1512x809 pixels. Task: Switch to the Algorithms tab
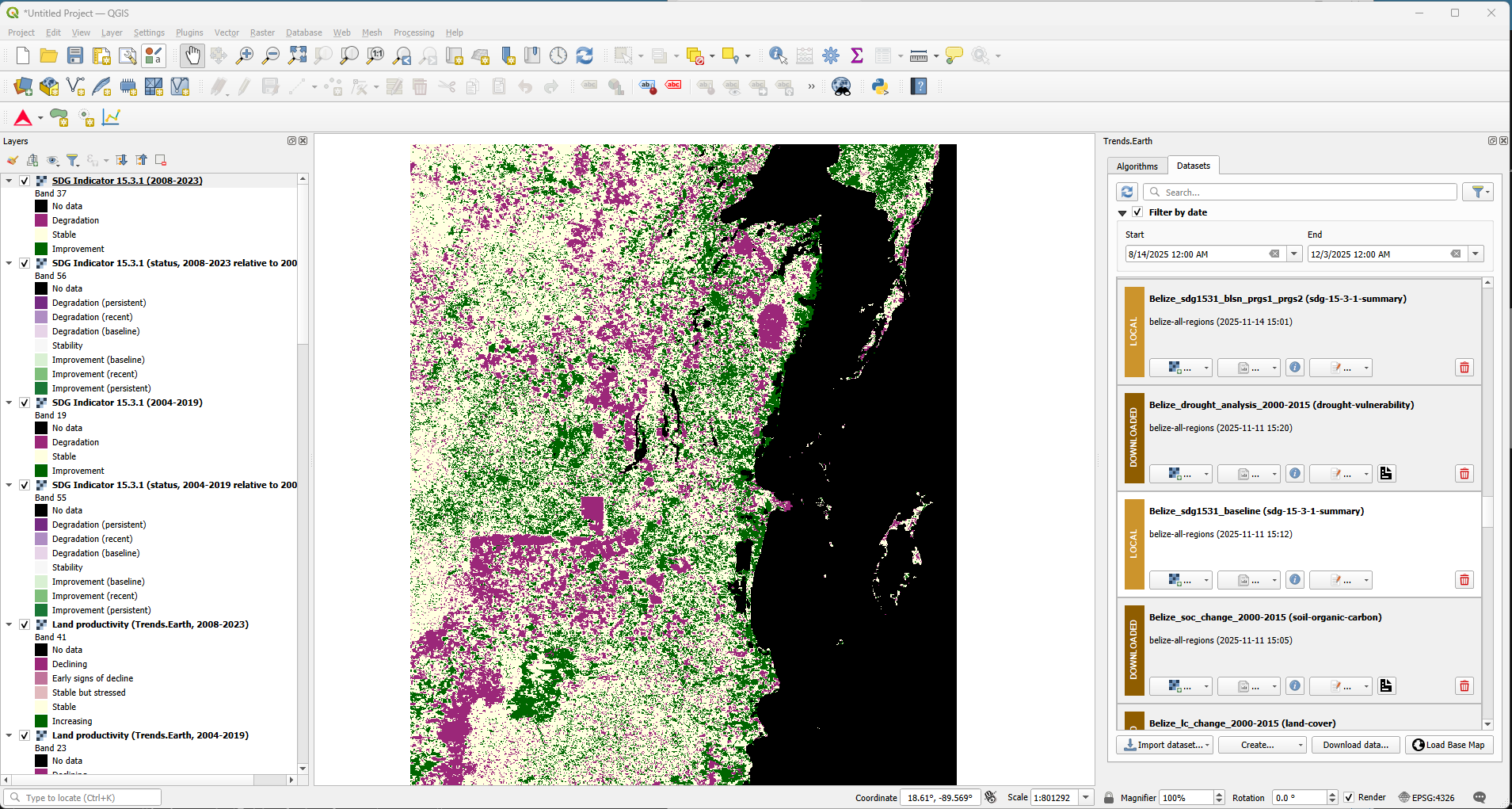(1137, 166)
